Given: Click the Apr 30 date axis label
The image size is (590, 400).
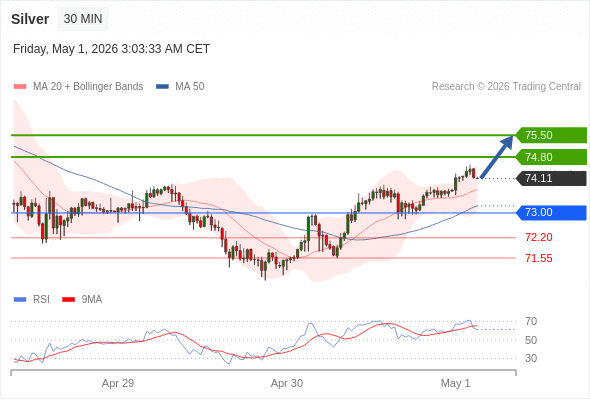Looking at the screenshot, I should click(287, 383).
